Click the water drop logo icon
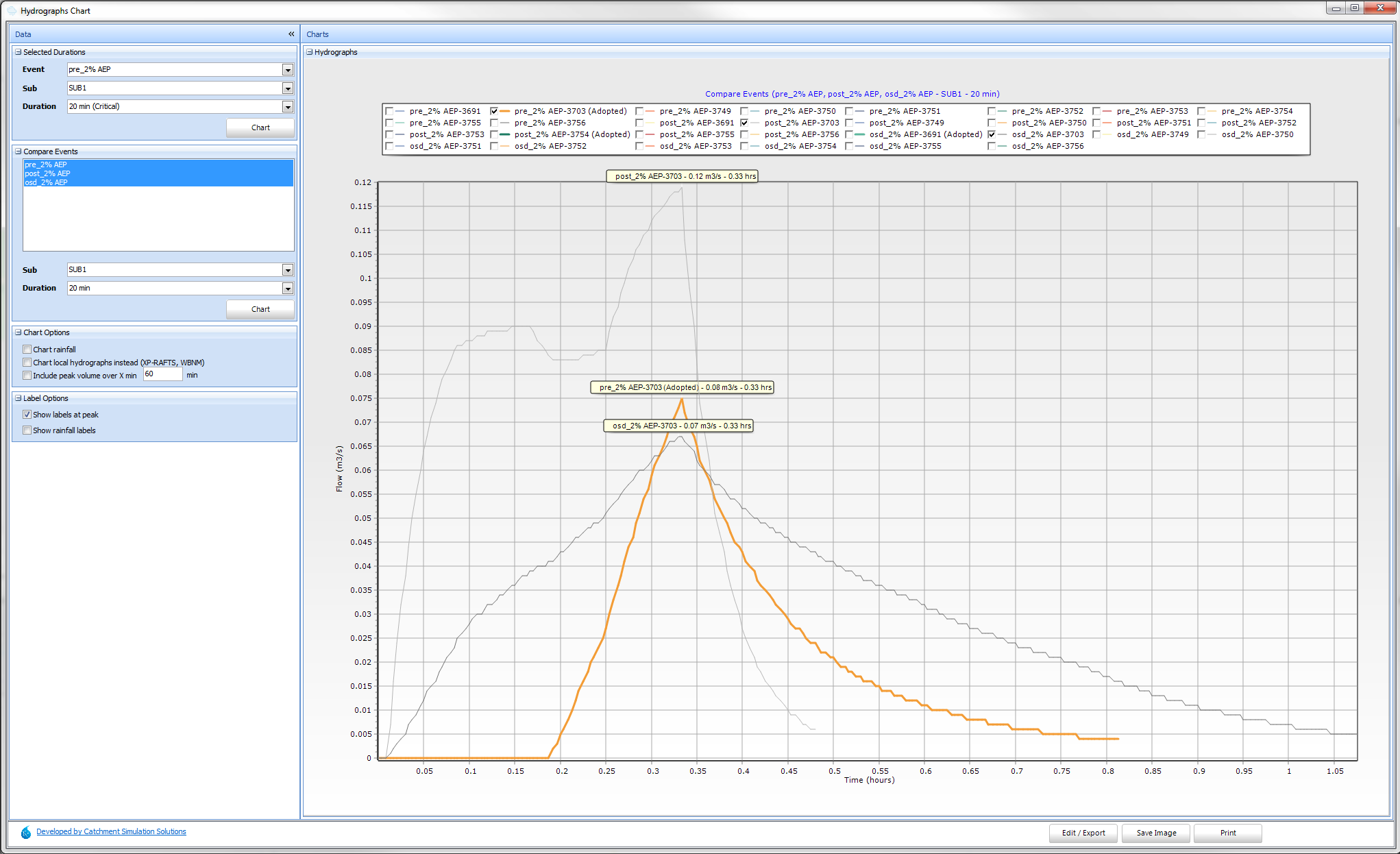The width and height of the screenshot is (1400, 854). [25, 832]
